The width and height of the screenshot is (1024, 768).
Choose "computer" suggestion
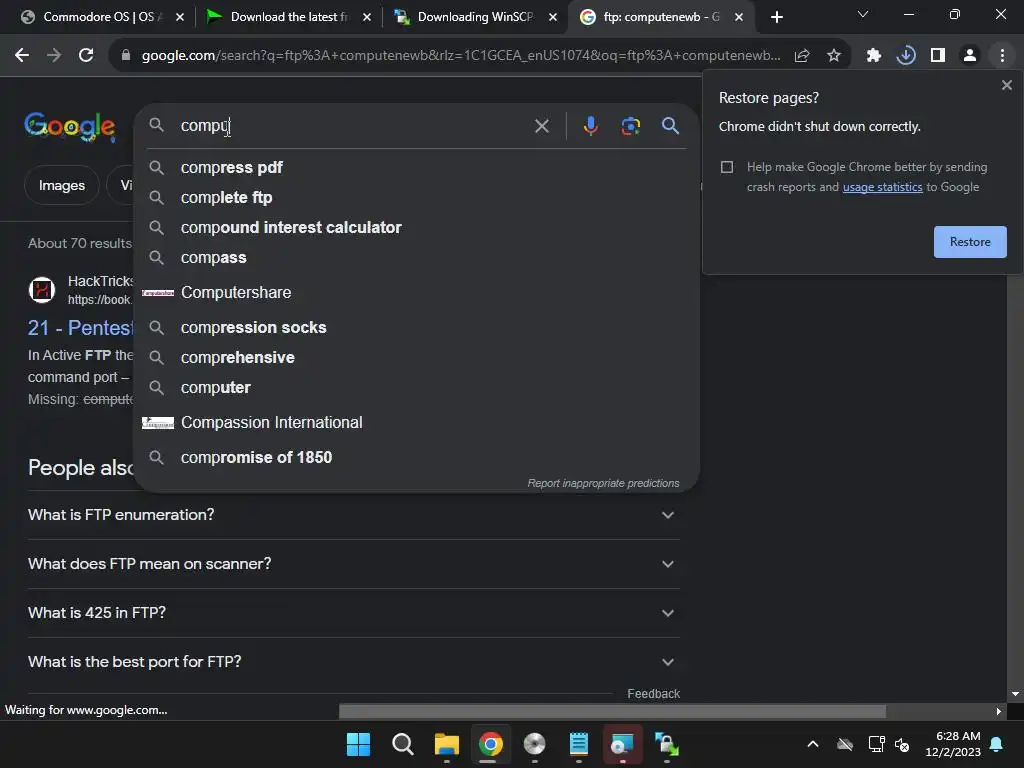pos(416,387)
